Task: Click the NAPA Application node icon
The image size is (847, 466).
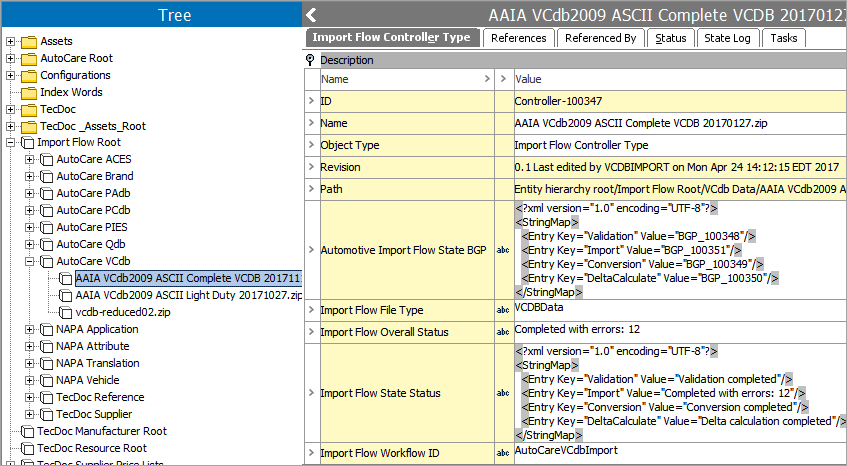Action: [47, 329]
